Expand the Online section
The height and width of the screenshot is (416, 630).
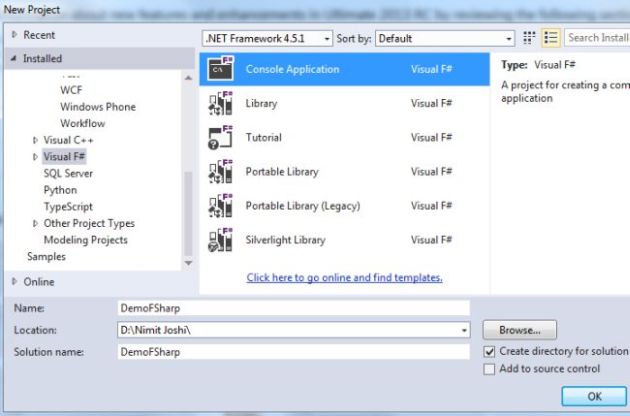[x=14, y=281]
